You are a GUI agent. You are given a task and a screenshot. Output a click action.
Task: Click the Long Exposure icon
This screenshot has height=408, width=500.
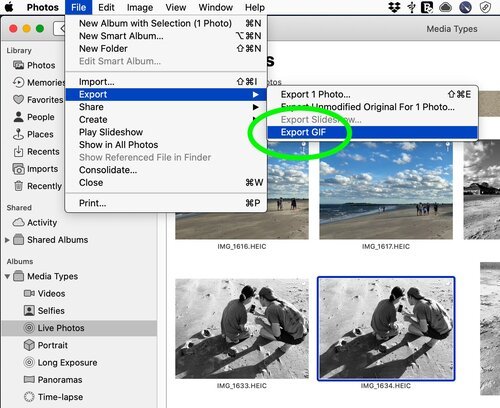pos(29,362)
